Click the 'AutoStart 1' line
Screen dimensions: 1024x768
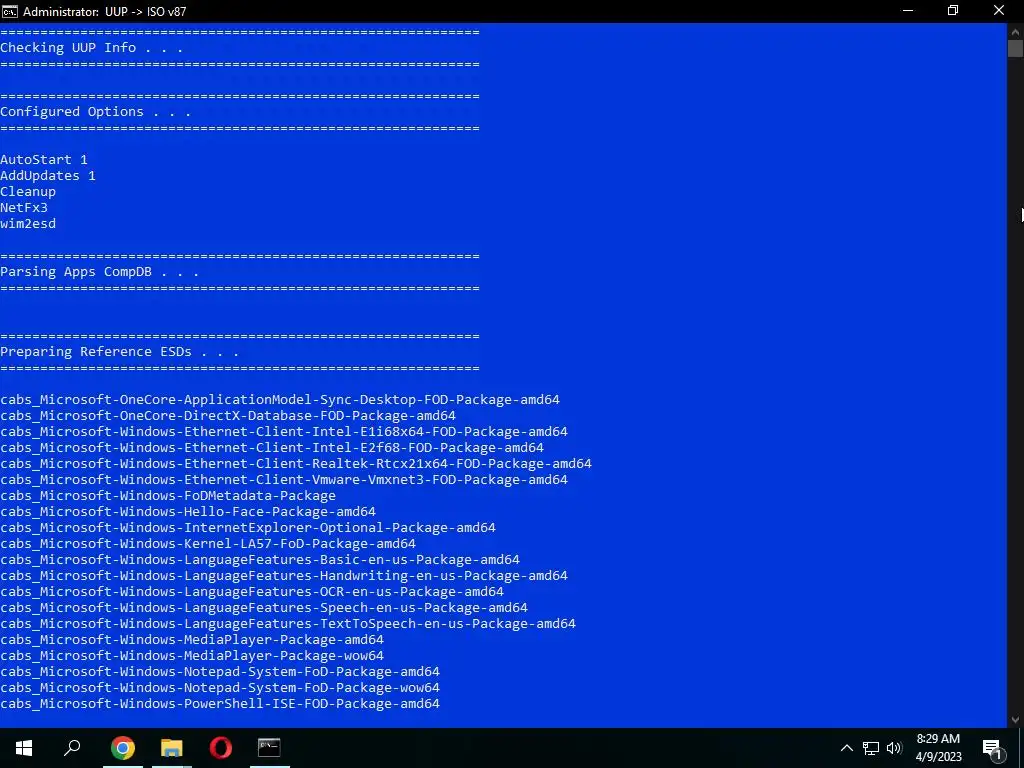point(44,159)
